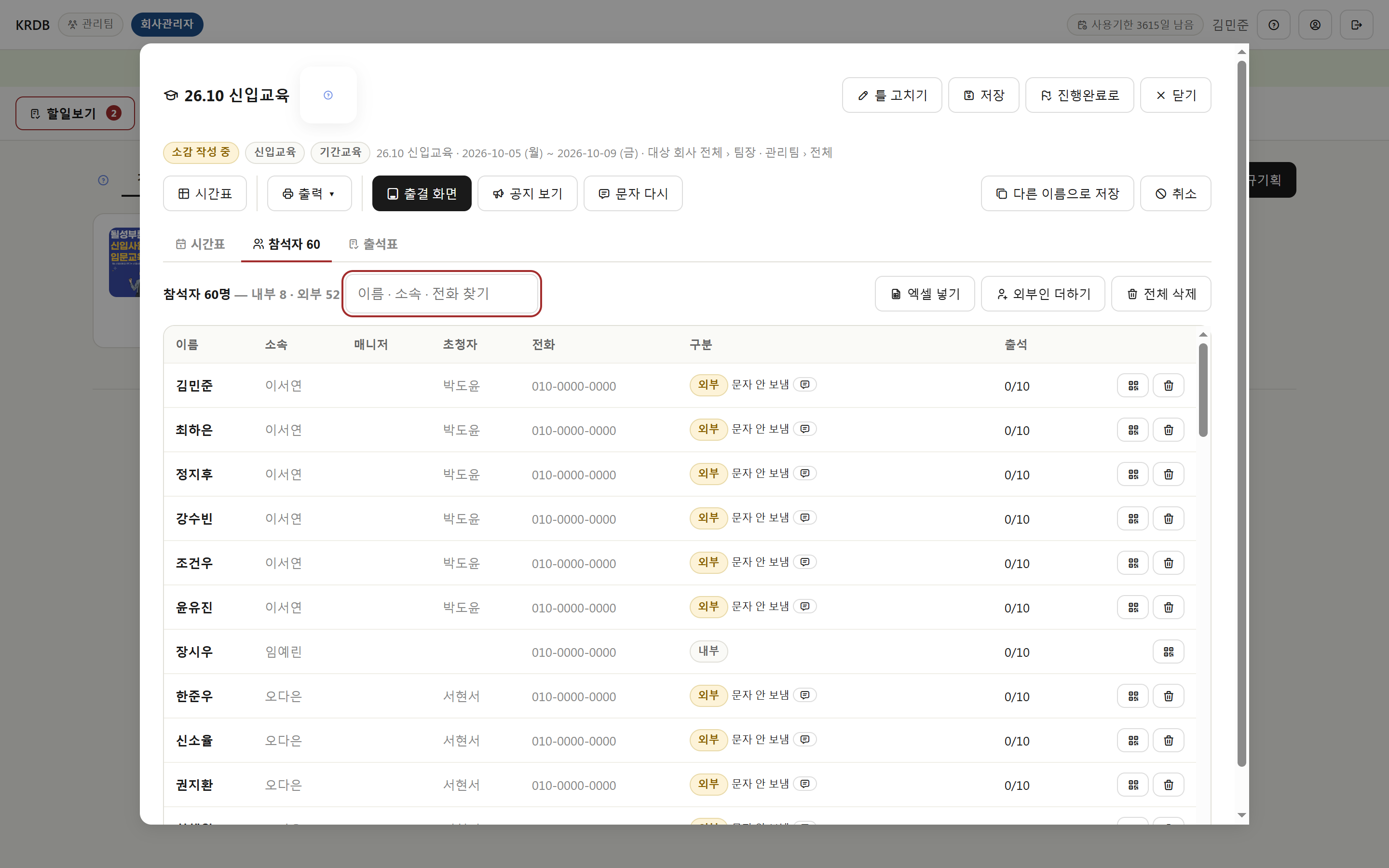Click the 소감 작성 중 status badge
The image size is (1389, 868).
click(201, 152)
